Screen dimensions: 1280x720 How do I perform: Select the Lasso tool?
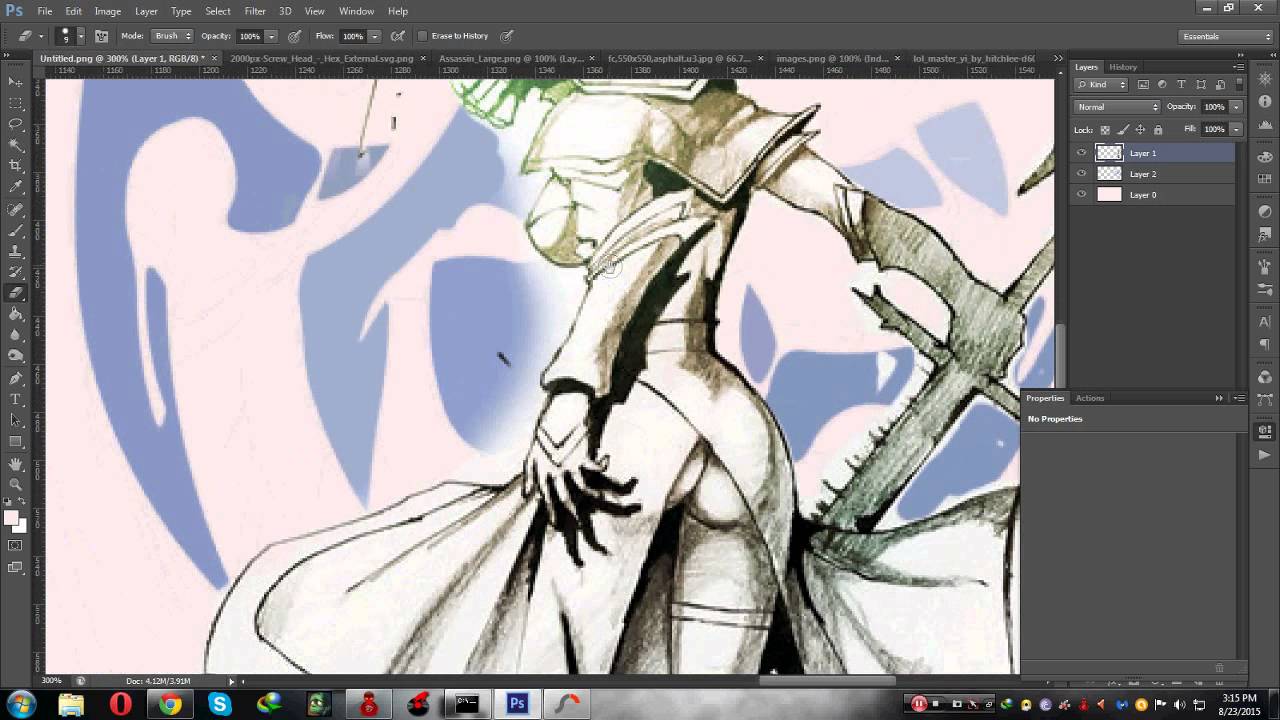click(15, 124)
